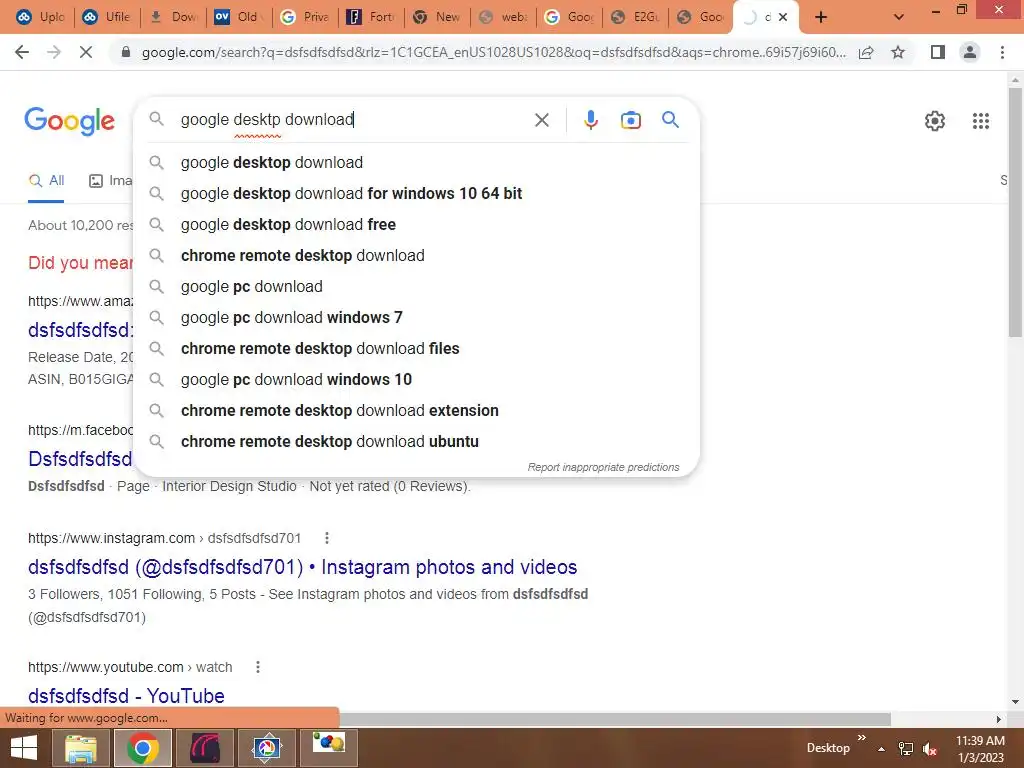Viewport: 1024px width, 768px height.
Task: Open a new browser tab
Action: 821,18
